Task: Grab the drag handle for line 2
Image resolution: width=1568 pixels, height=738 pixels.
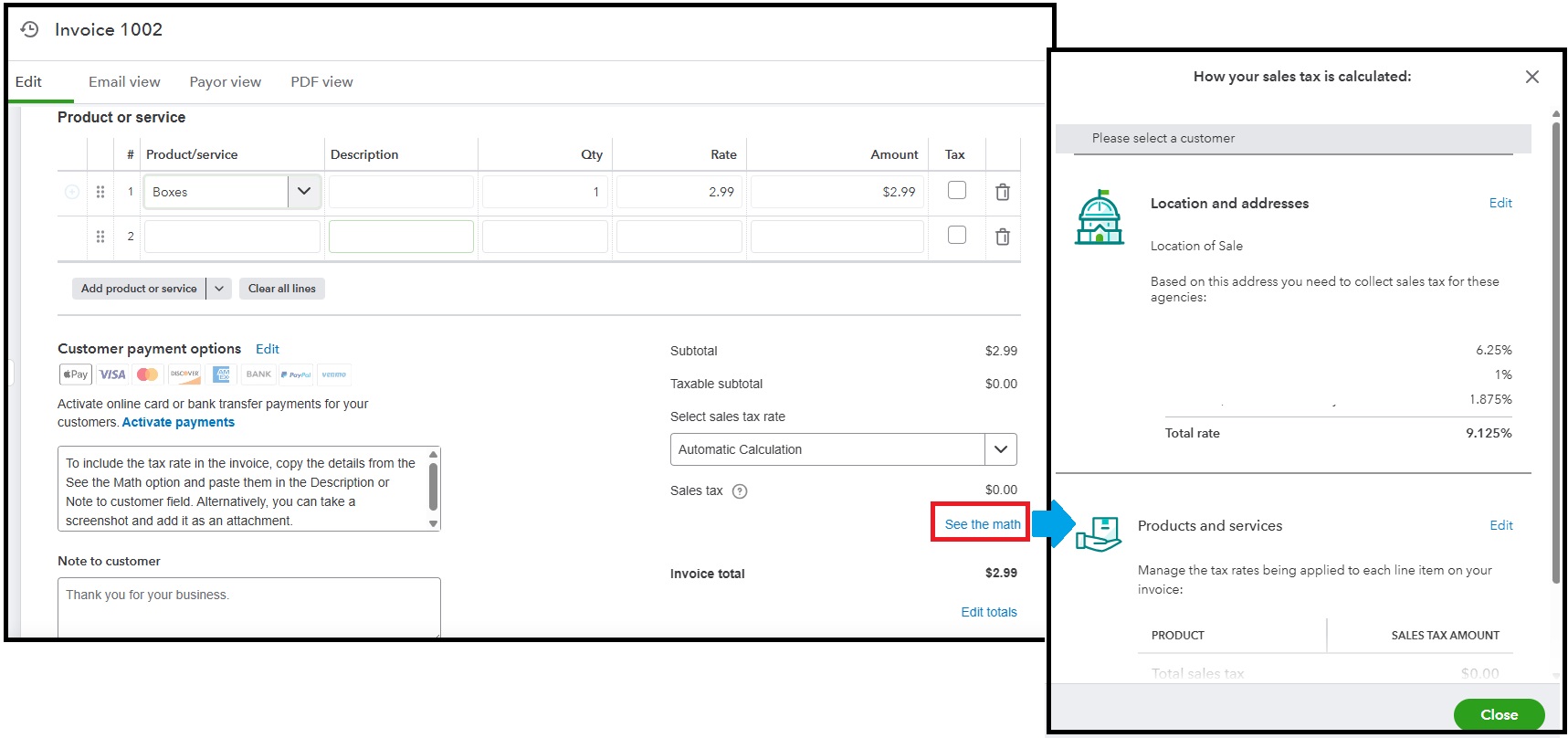Action: point(100,237)
